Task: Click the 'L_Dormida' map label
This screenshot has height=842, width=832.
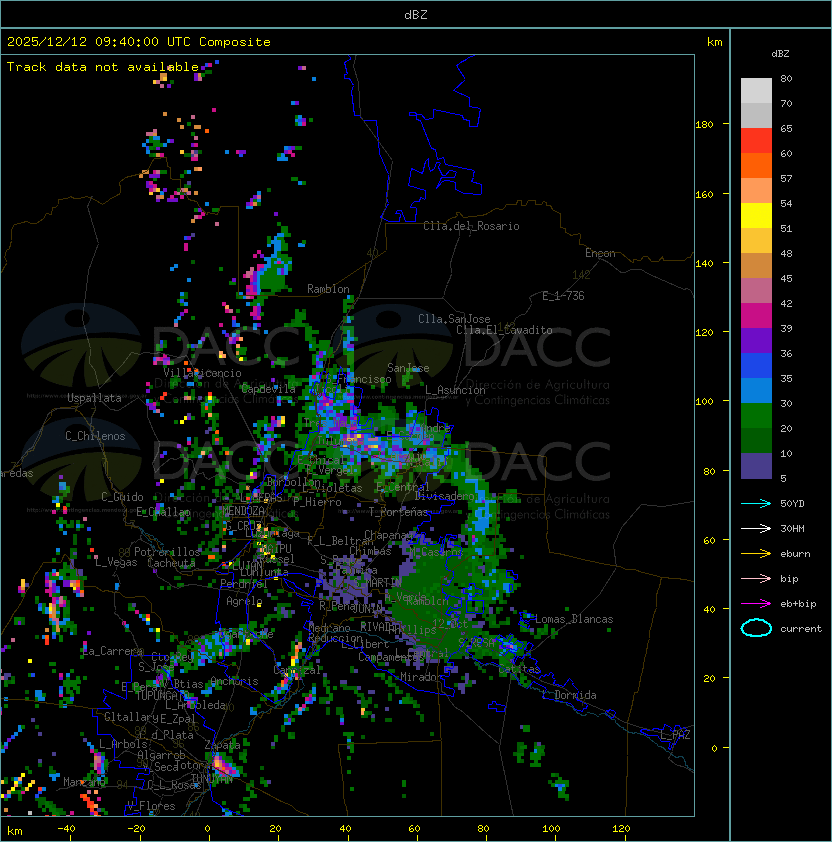Action: coord(569,695)
